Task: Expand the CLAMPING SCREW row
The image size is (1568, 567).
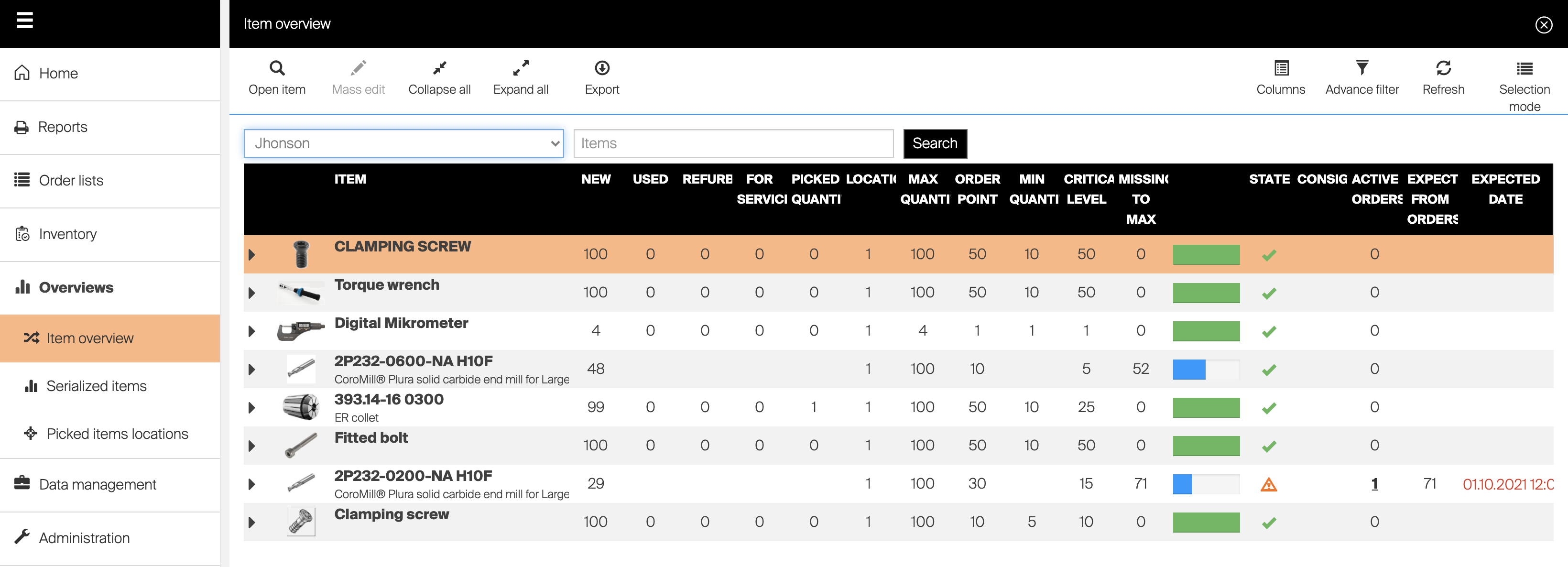Action: point(251,254)
